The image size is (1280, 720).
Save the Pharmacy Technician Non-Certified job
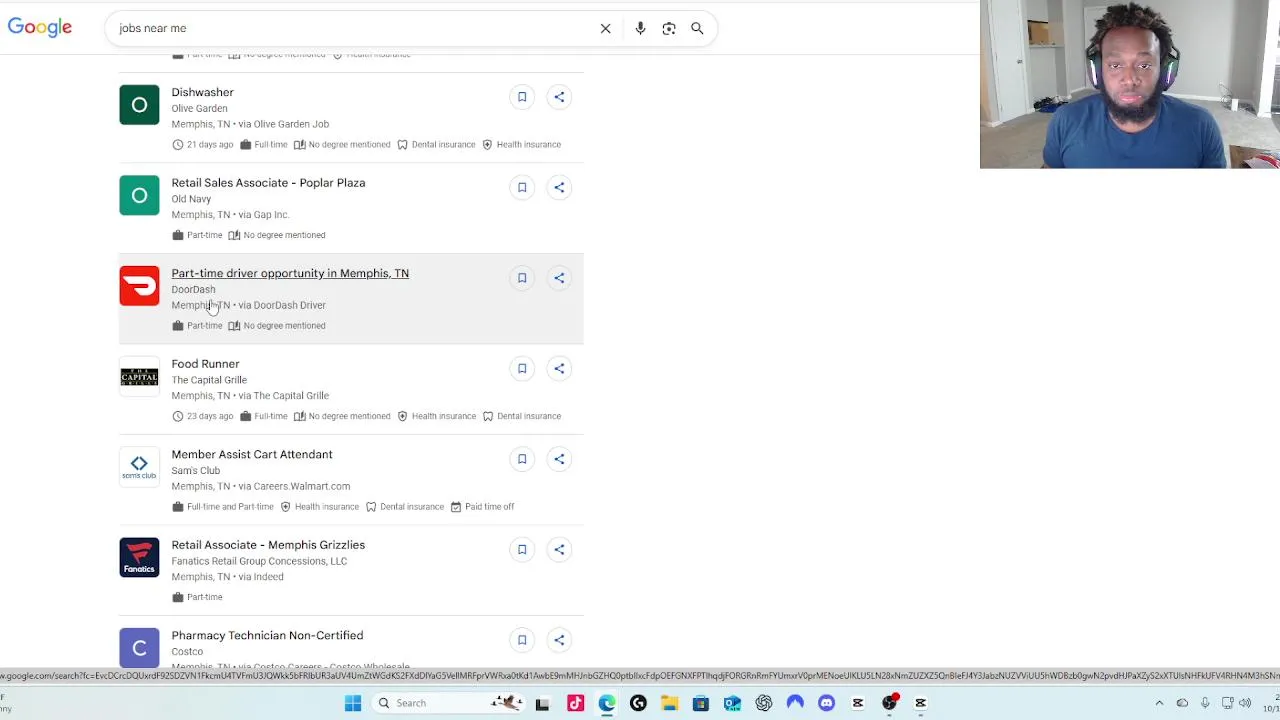coord(522,640)
